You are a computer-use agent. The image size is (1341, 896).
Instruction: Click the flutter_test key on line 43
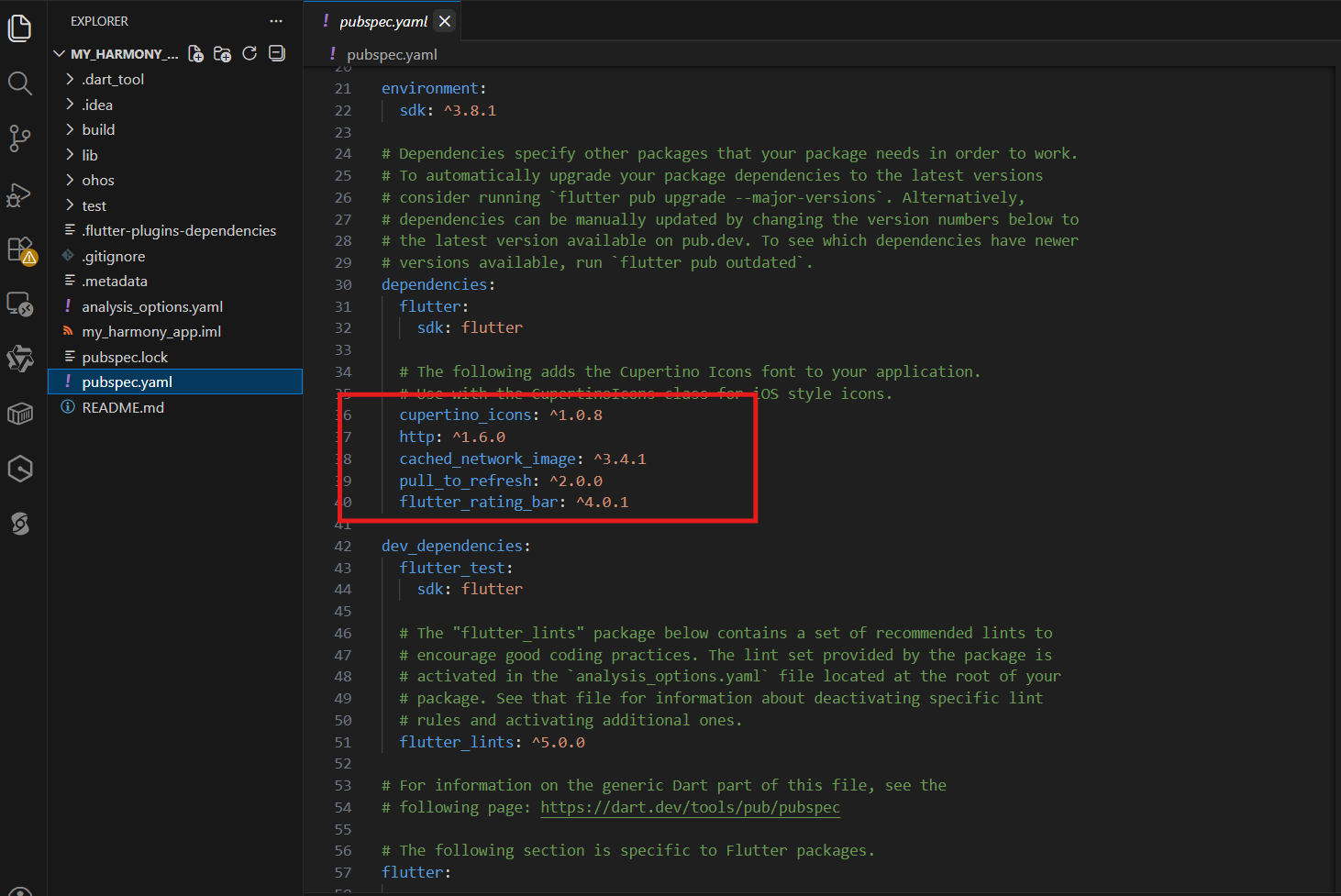tap(452, 568)
